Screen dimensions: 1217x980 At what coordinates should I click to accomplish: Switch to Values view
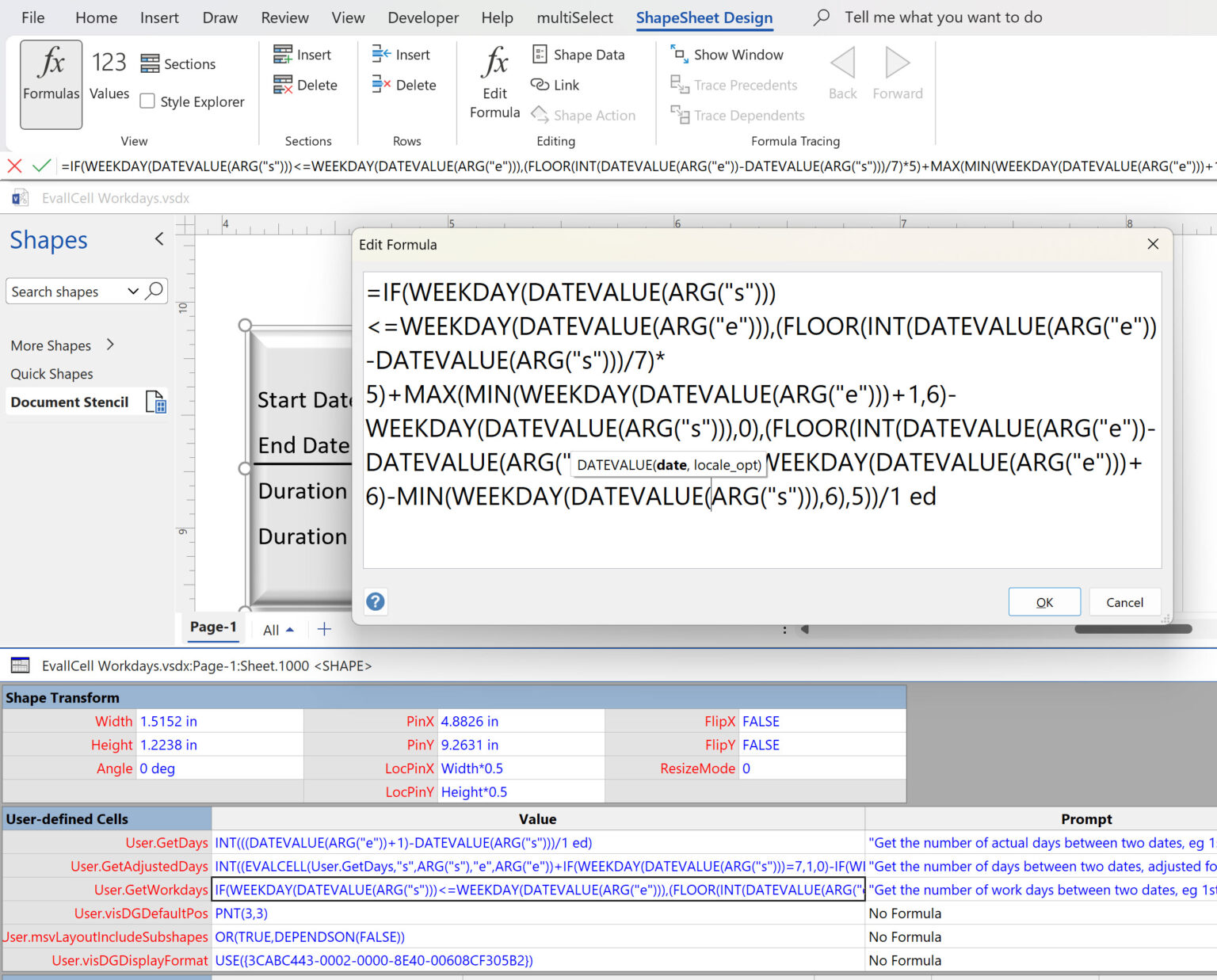tap(109, 77)
